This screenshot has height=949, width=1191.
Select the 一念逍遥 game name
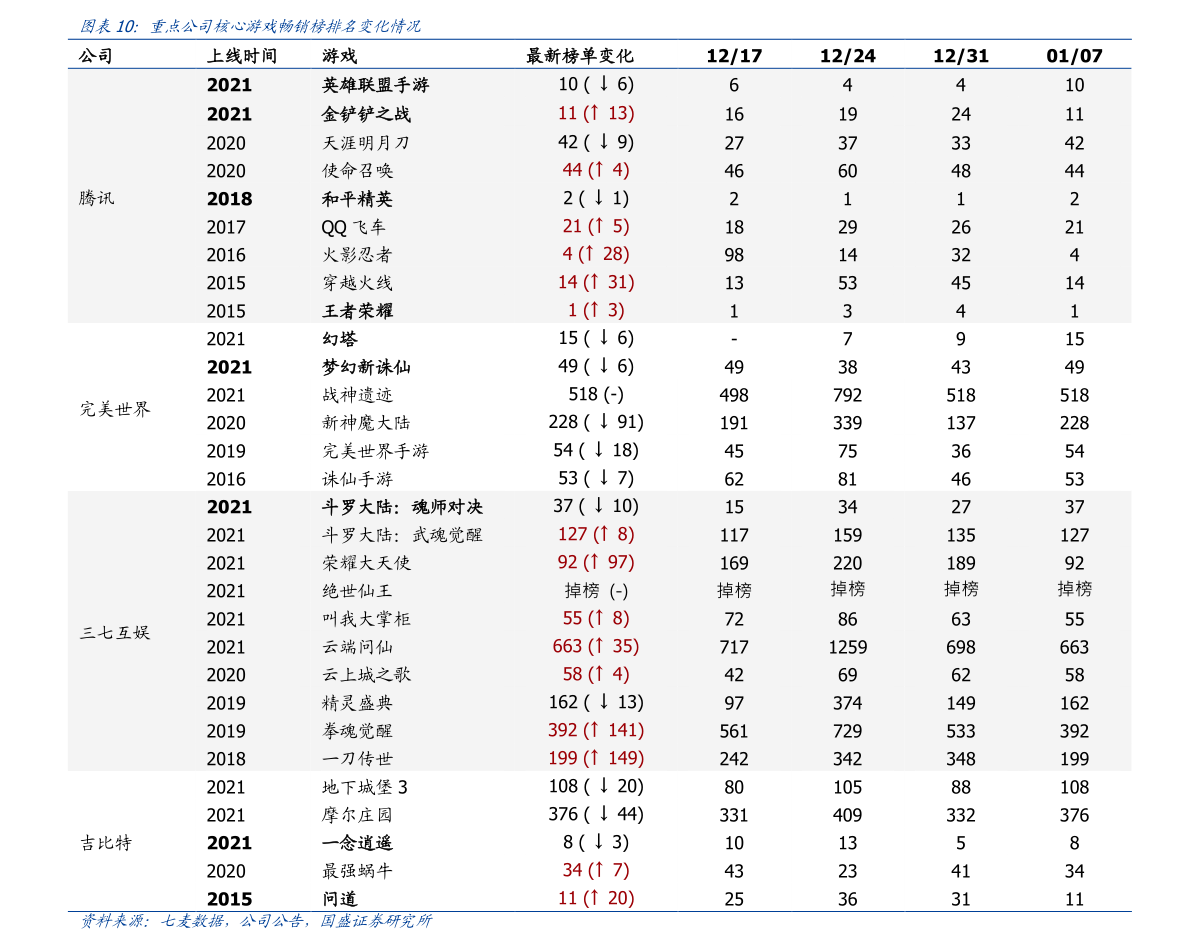(357, 843)
